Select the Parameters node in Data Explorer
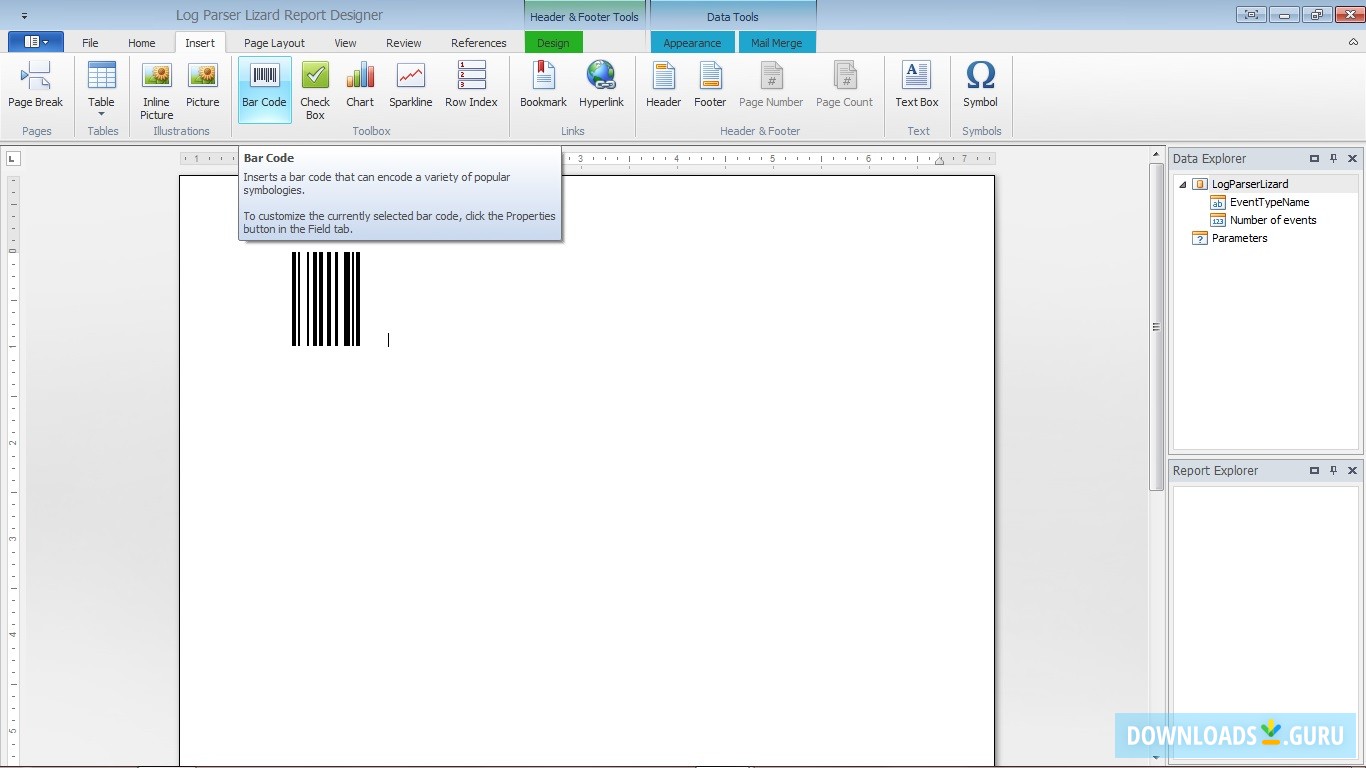 click(1240, 238)
